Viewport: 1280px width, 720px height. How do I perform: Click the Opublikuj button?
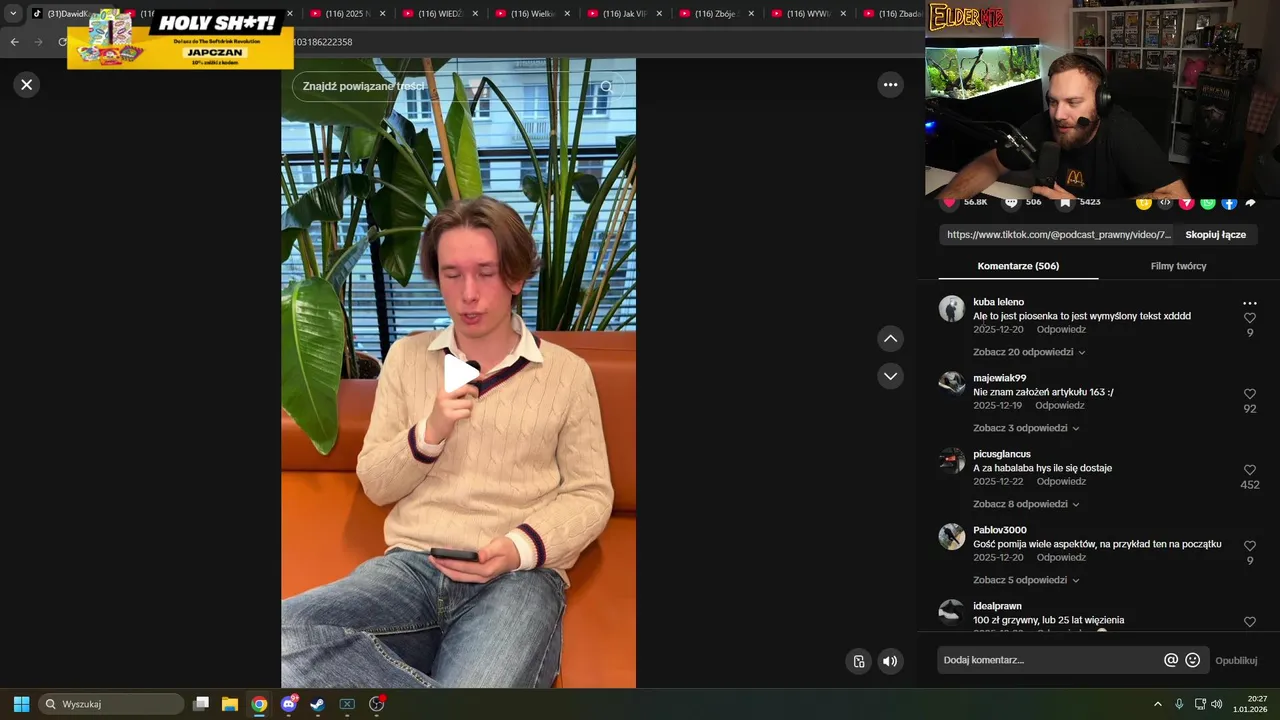(x=1236, y=661)
